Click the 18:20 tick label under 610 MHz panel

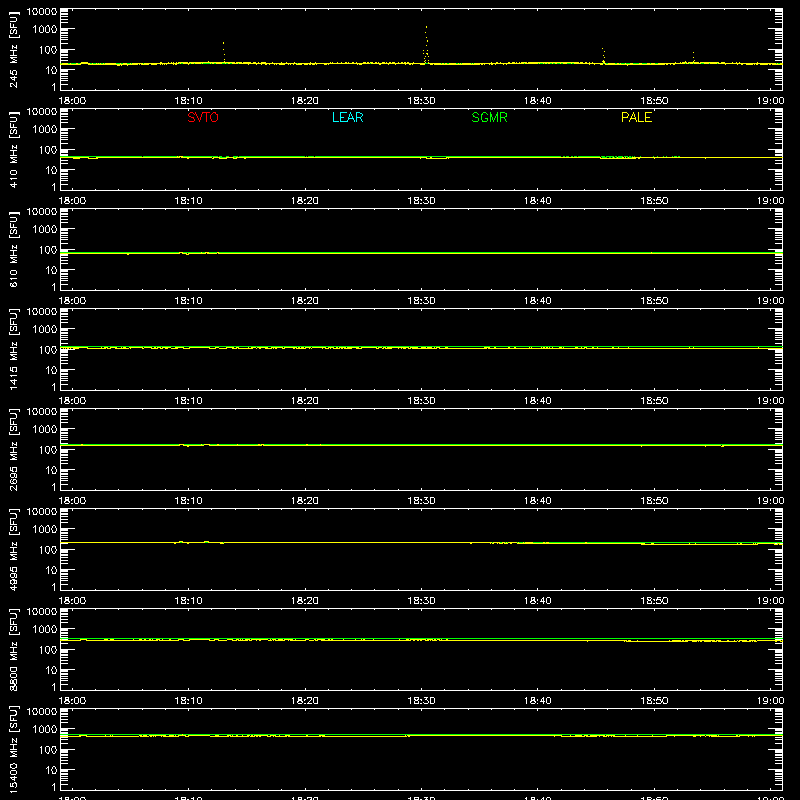pyautogui.click(x=305, y=301)
